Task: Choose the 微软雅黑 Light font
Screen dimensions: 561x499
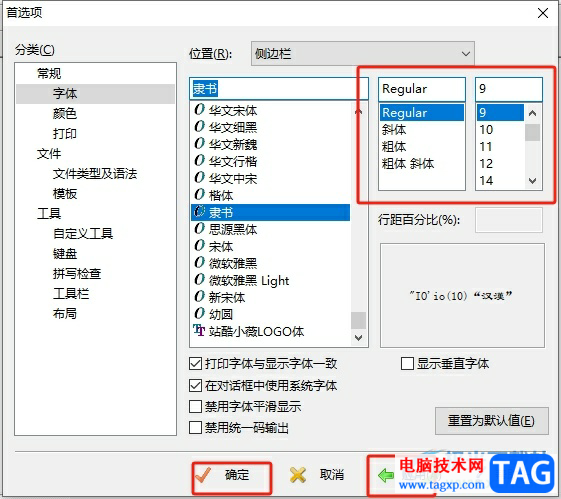Action: click(249, 280)
